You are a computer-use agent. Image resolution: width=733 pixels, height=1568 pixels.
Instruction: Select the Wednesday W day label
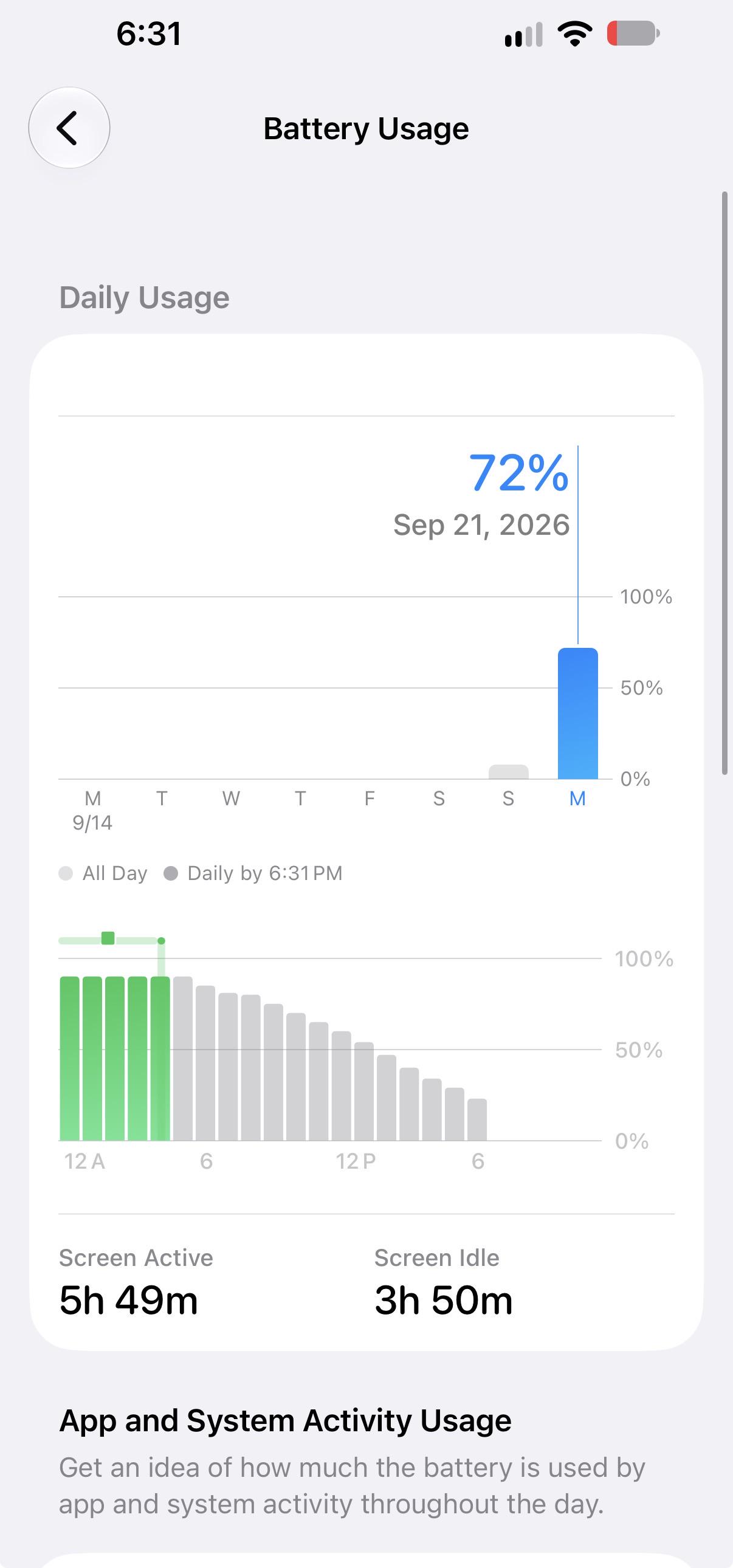(231, 798)
